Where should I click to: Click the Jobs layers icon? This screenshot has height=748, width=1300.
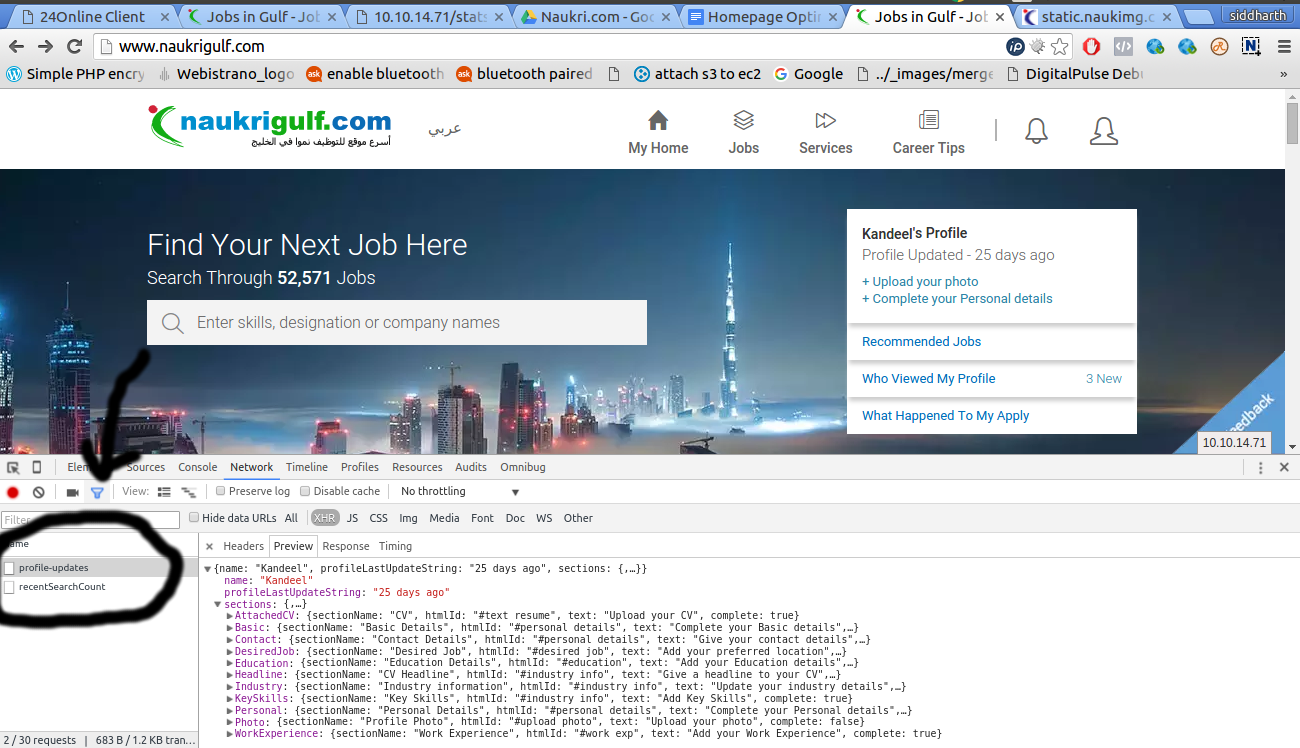743,120
